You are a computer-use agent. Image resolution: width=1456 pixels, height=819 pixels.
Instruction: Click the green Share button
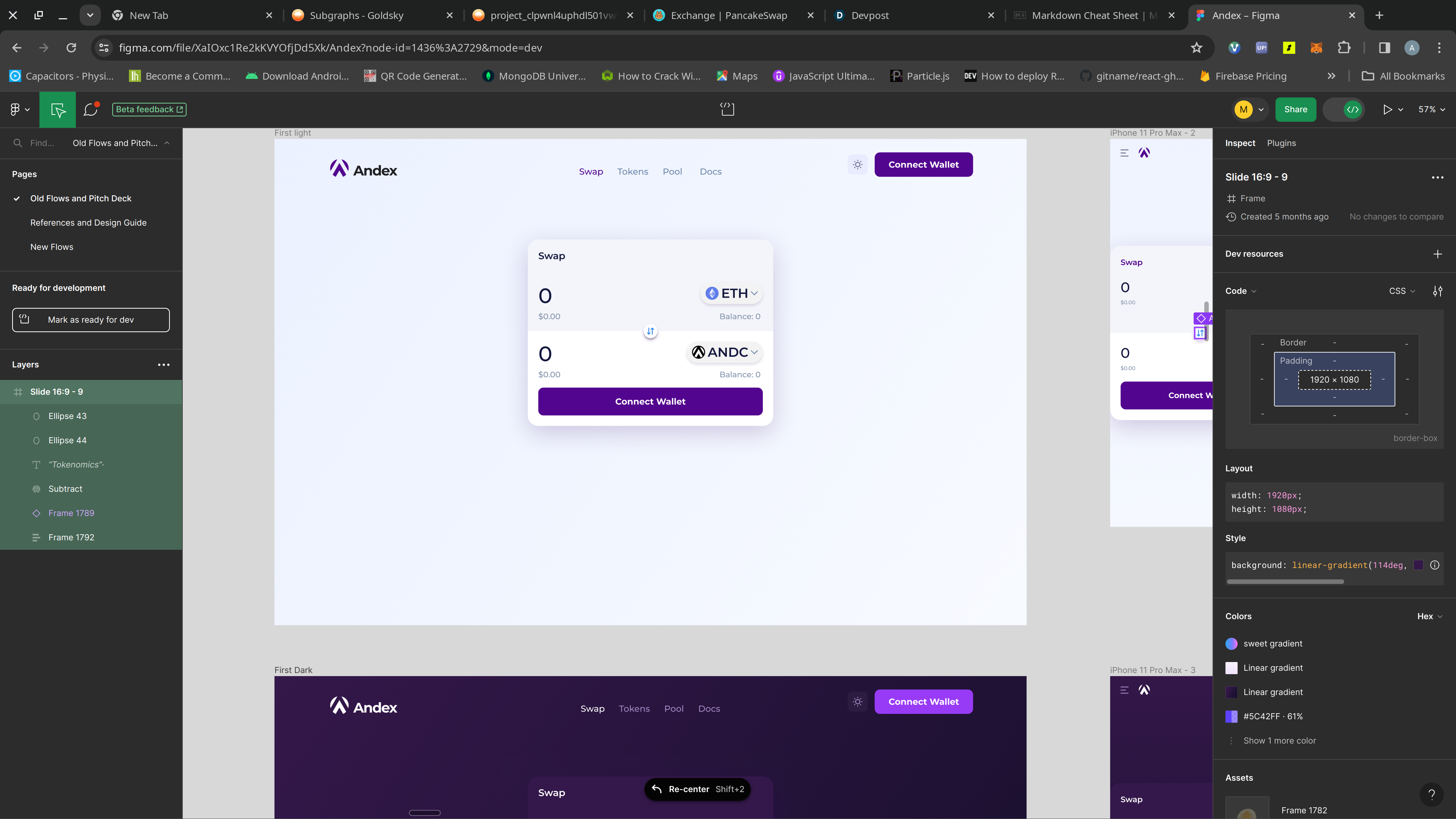(1295, 110)
